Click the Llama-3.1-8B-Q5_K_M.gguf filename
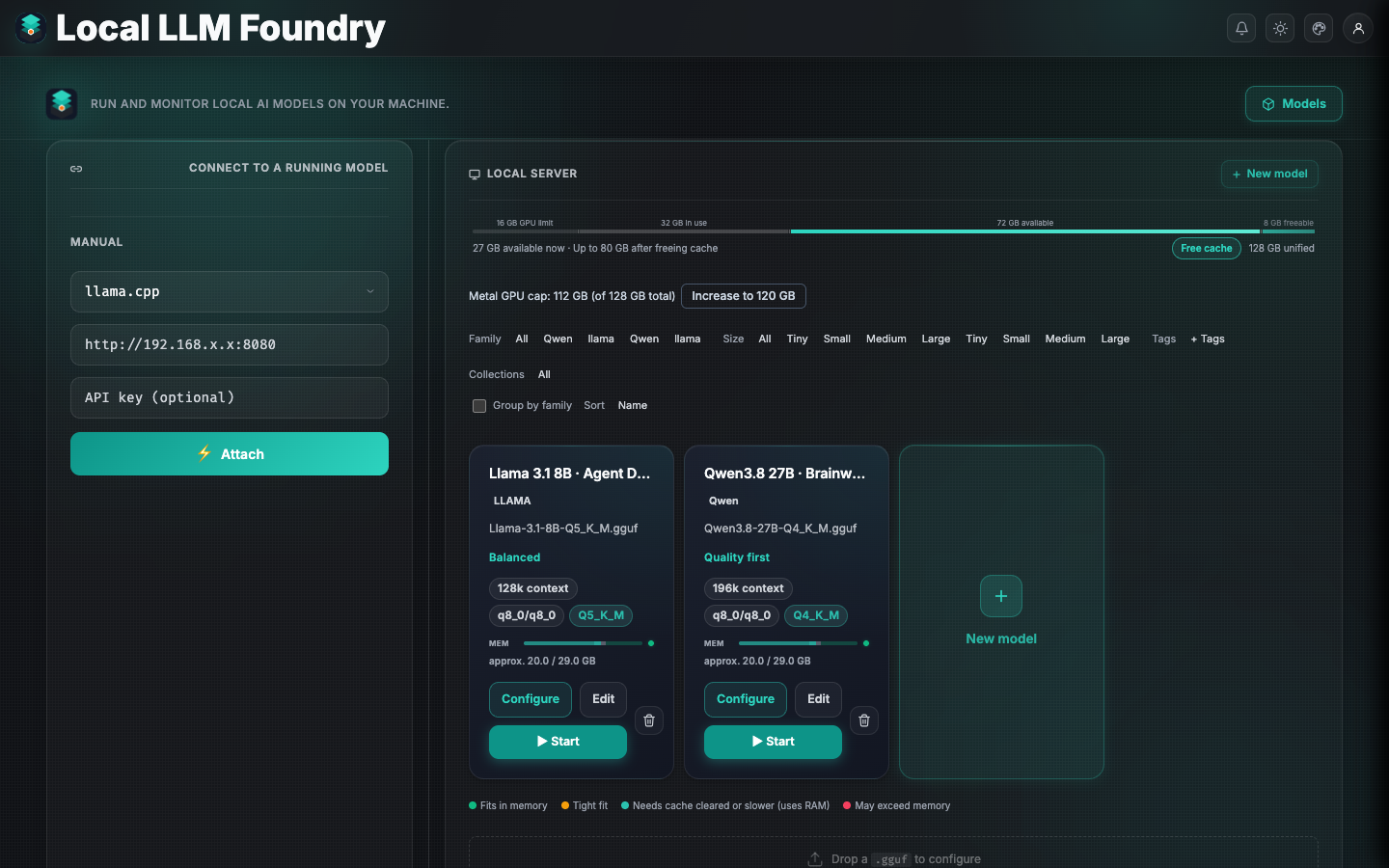1389x868 pixels. pyautogui.click(x=563, y=529)
